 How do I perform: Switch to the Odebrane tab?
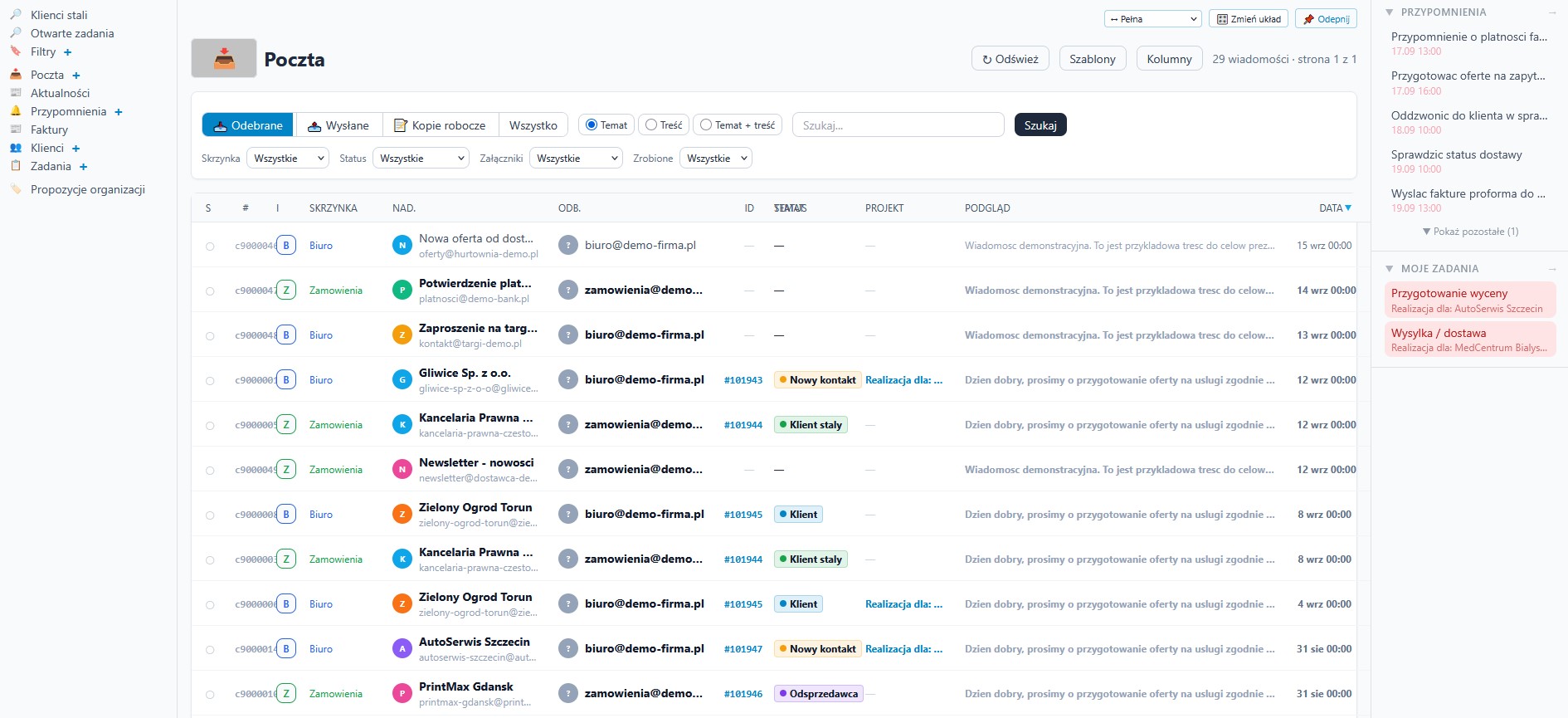[x=248, y=125]
